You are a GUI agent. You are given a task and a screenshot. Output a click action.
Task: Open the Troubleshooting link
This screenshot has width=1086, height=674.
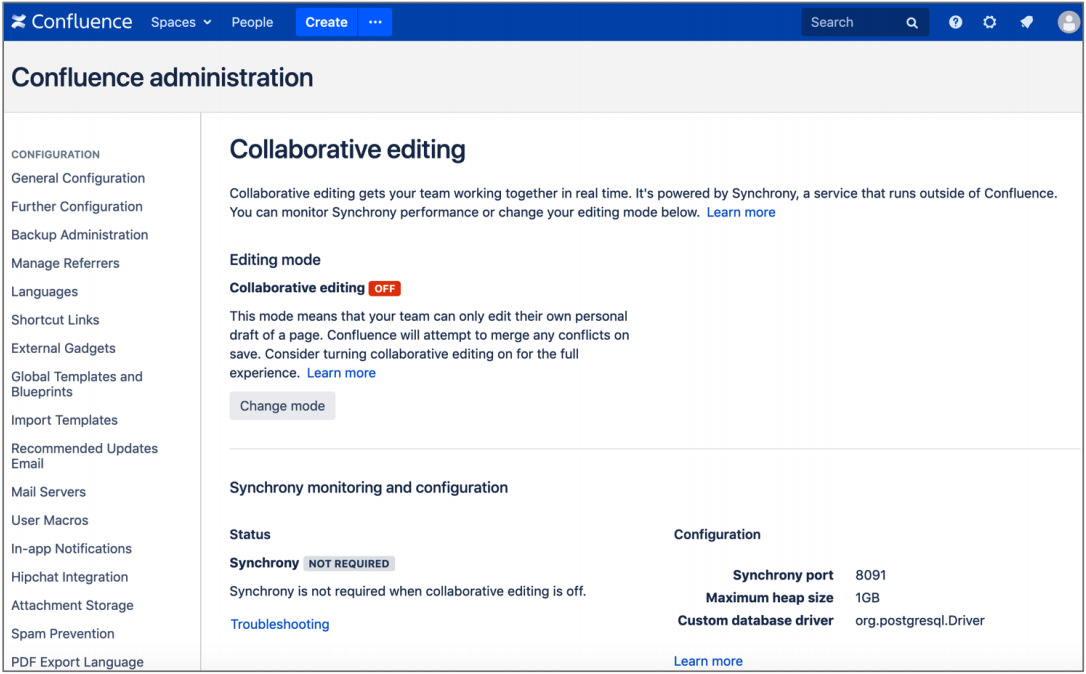(x=280, y=624)
